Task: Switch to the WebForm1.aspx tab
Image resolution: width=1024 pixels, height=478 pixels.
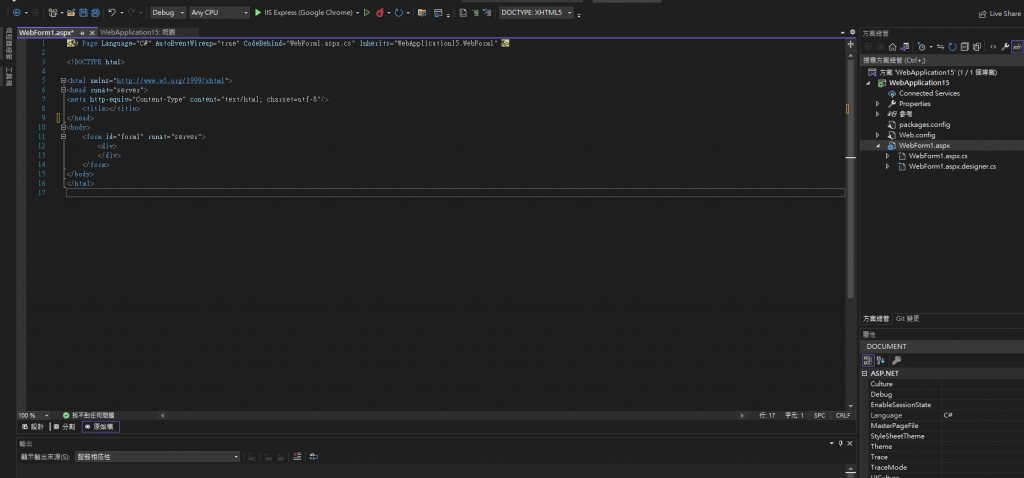Action: click(x=46, y=32)
